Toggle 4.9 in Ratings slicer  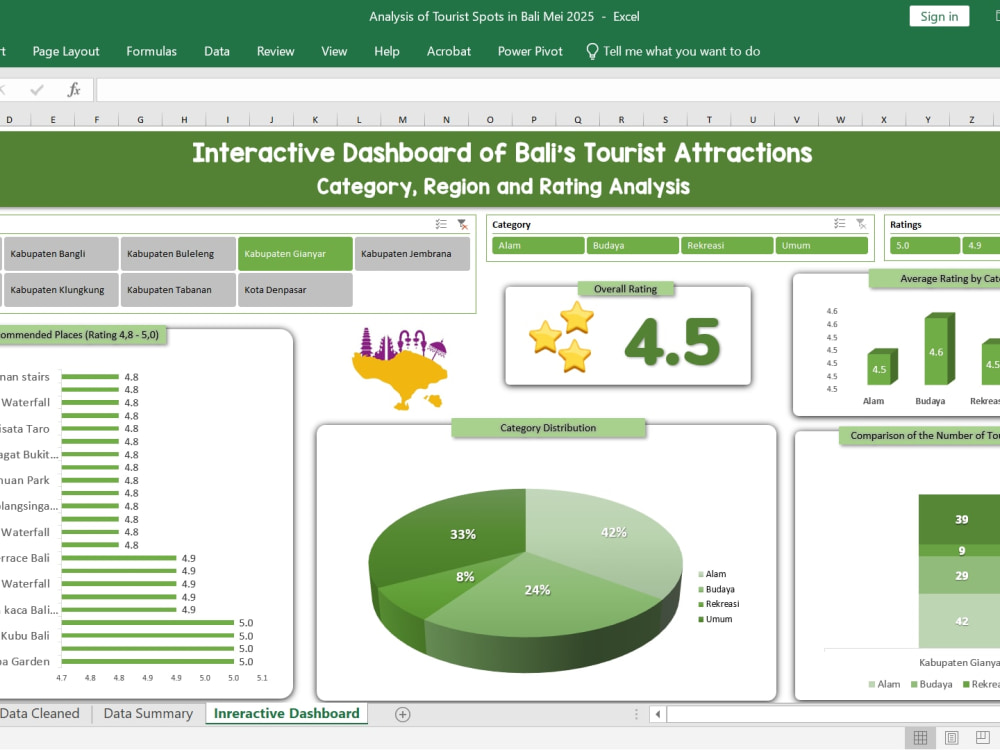tap(981, 246)
